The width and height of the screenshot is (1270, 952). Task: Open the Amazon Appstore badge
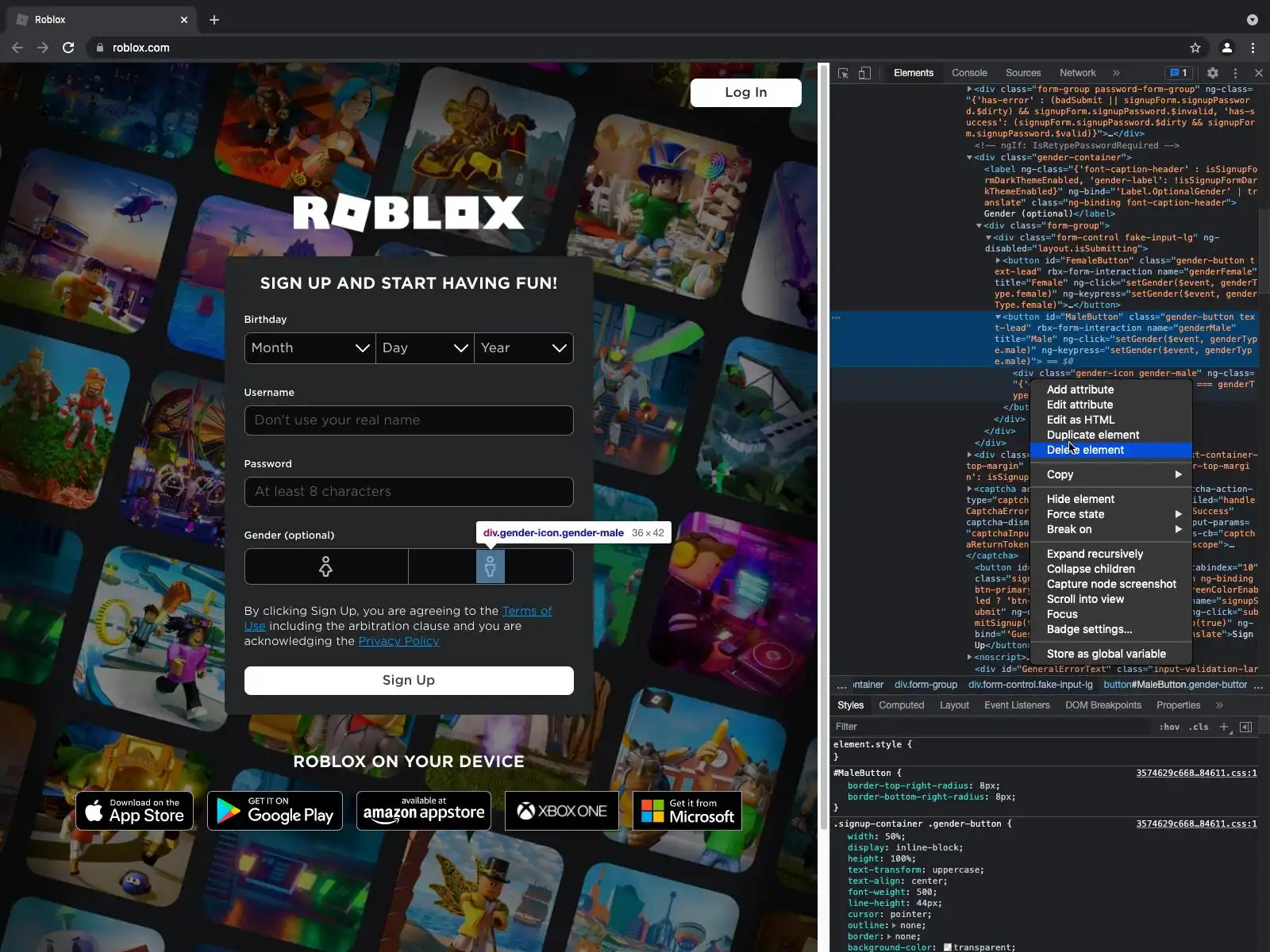point(424,811)
